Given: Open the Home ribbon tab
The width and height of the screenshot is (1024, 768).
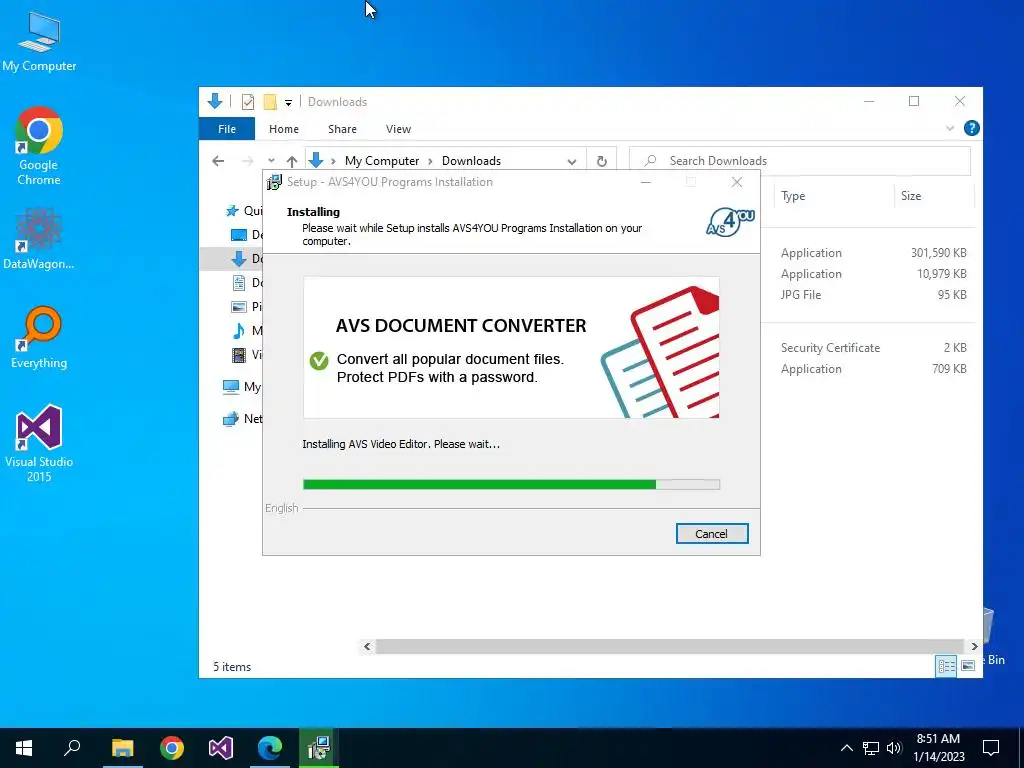Looking at the screenshot, I should 283,129.
